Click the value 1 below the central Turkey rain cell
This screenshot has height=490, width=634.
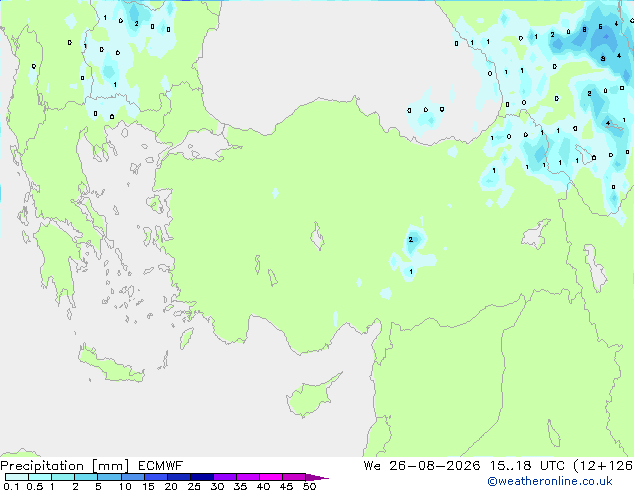pyautogui.click(x=411, y=271)
